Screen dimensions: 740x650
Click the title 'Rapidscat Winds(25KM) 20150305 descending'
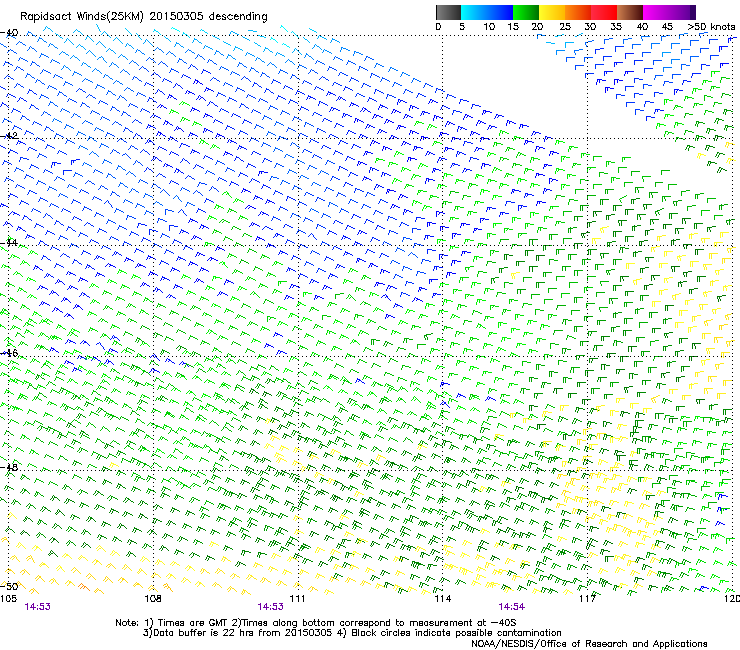tap(143, 17)
